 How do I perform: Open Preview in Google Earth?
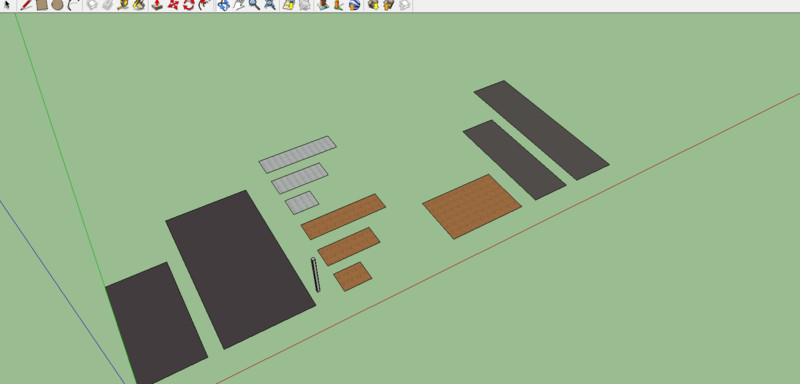pos(355,5)
